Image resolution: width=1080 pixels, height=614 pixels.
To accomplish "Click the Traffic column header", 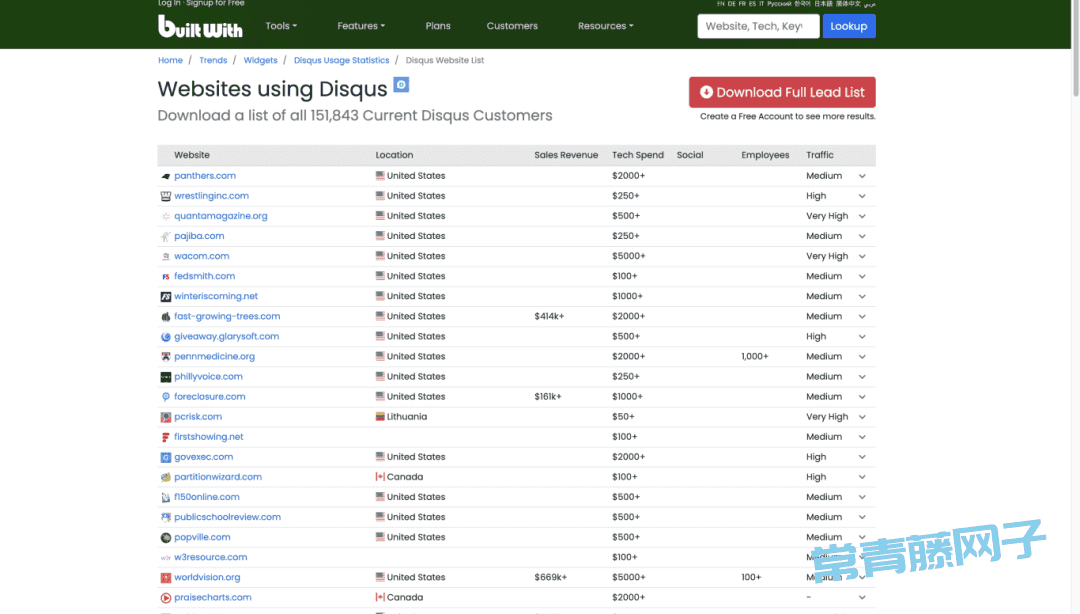I will tap(820, 155).
